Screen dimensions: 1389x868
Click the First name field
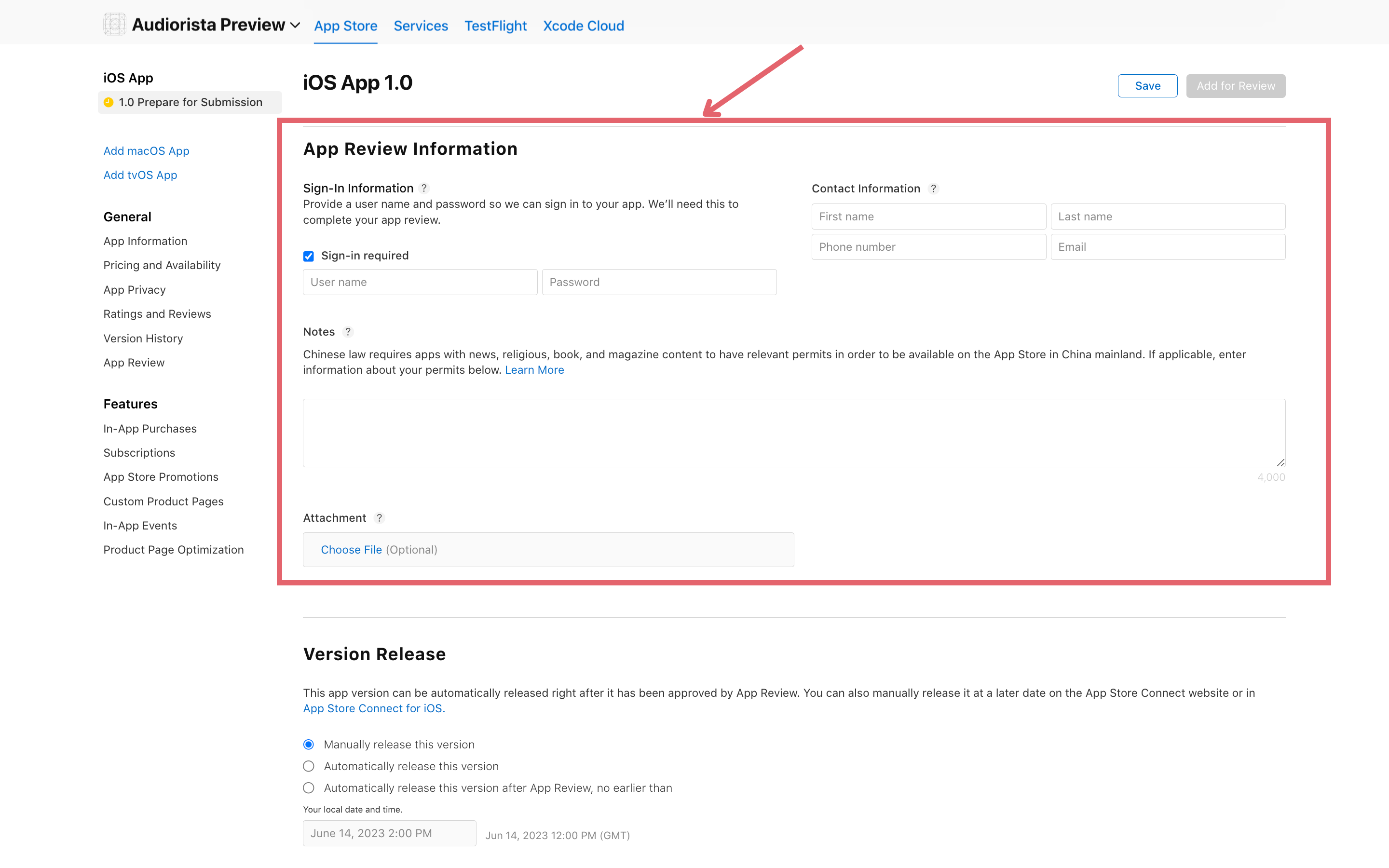coord(929,217)
